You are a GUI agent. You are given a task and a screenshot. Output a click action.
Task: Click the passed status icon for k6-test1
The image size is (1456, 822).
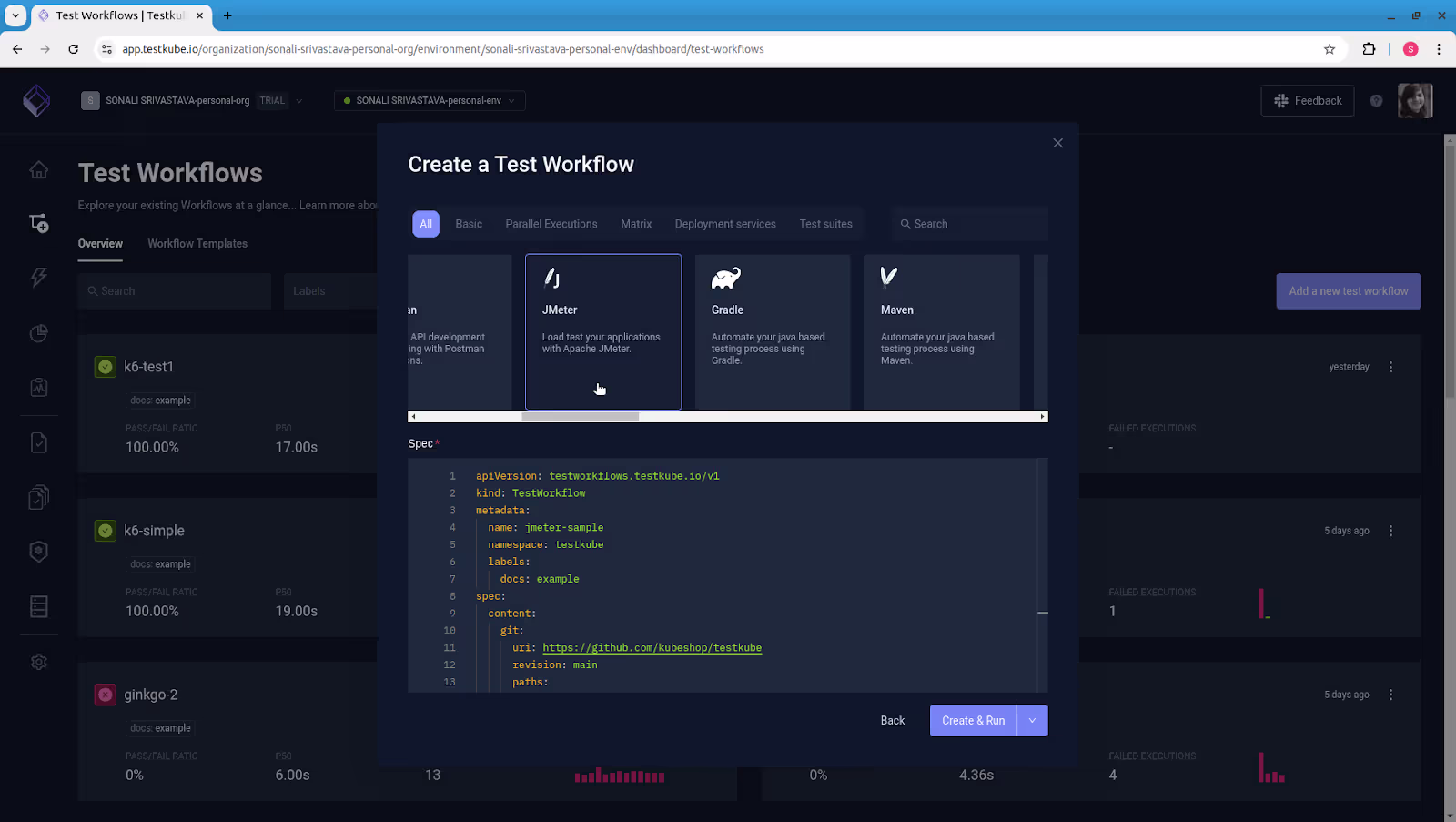(106, 367)
